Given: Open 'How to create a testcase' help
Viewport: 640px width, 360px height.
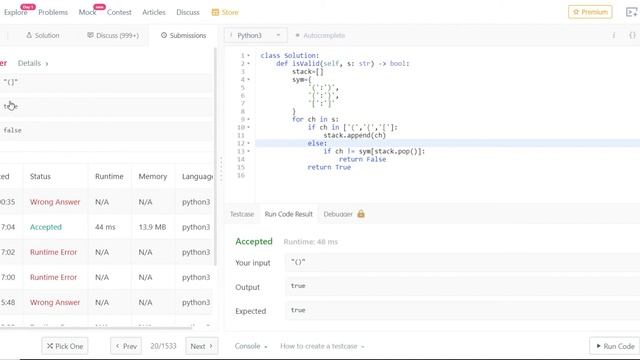Looking at the screenshot, I should tap(322, 346).
